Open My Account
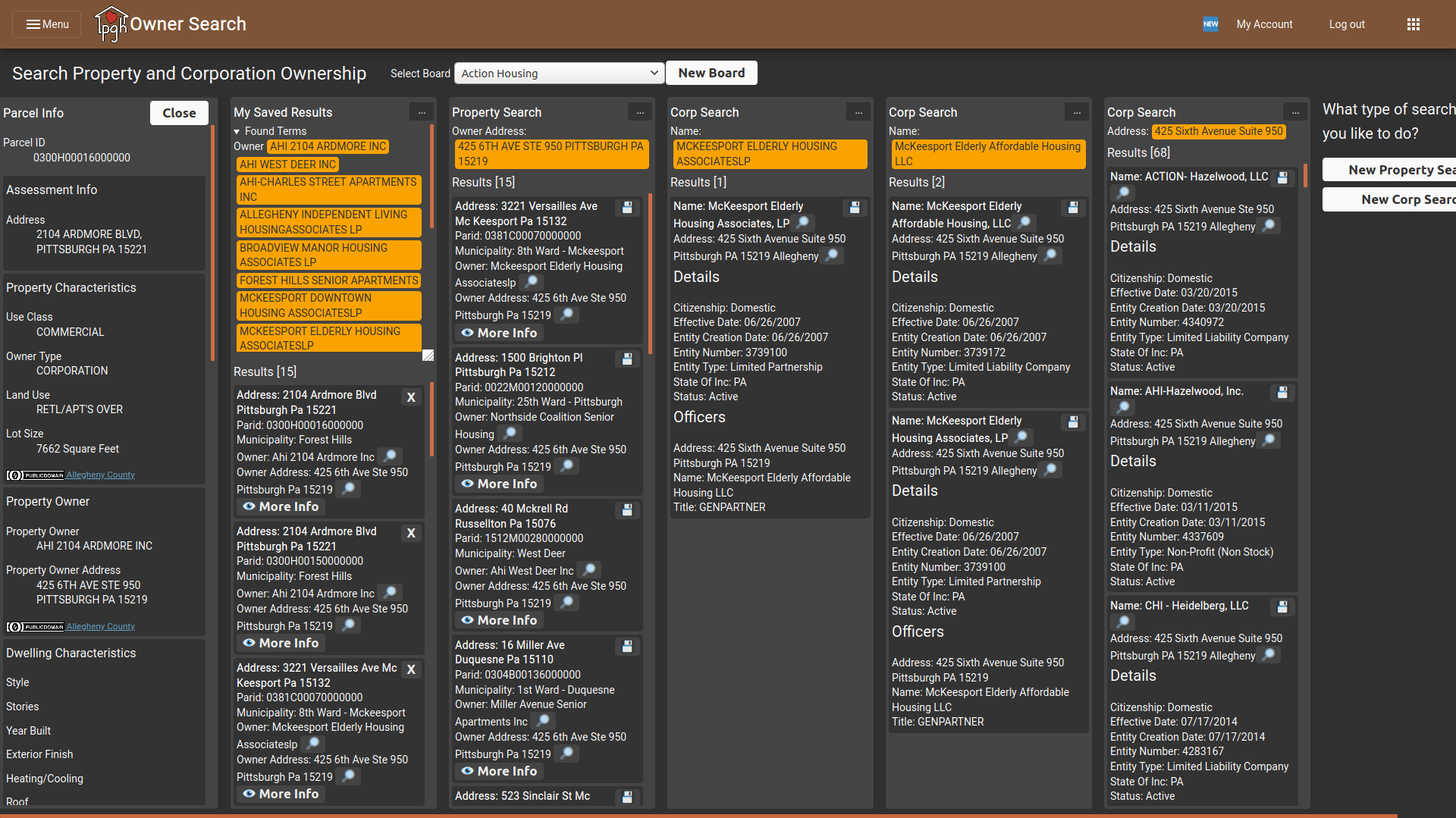1456x818 pixels. click(x=1264, y=24)
